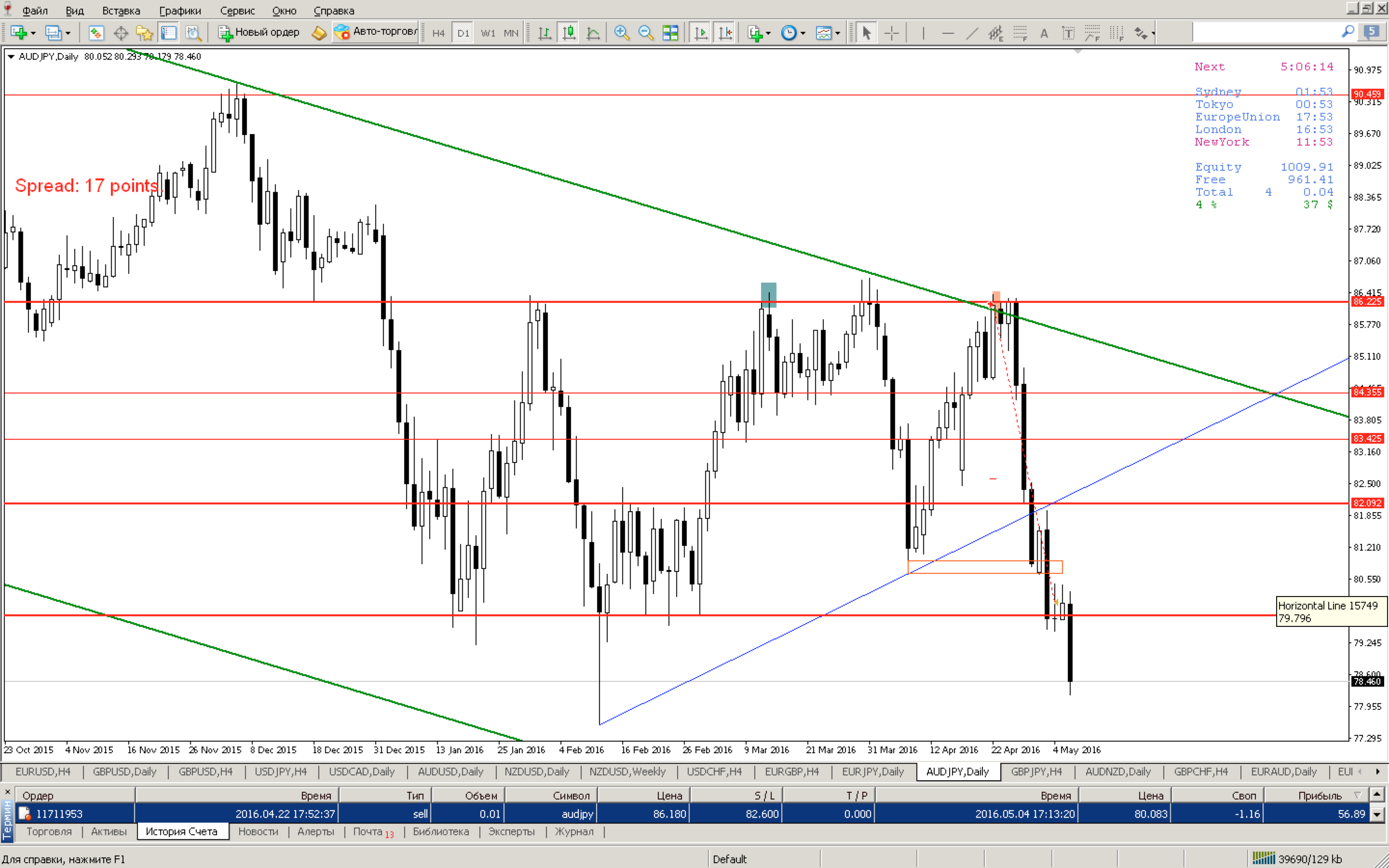Screen dimensions: 1389x868
Task: Select the bar chart style icon
Action: click(545, 33)
